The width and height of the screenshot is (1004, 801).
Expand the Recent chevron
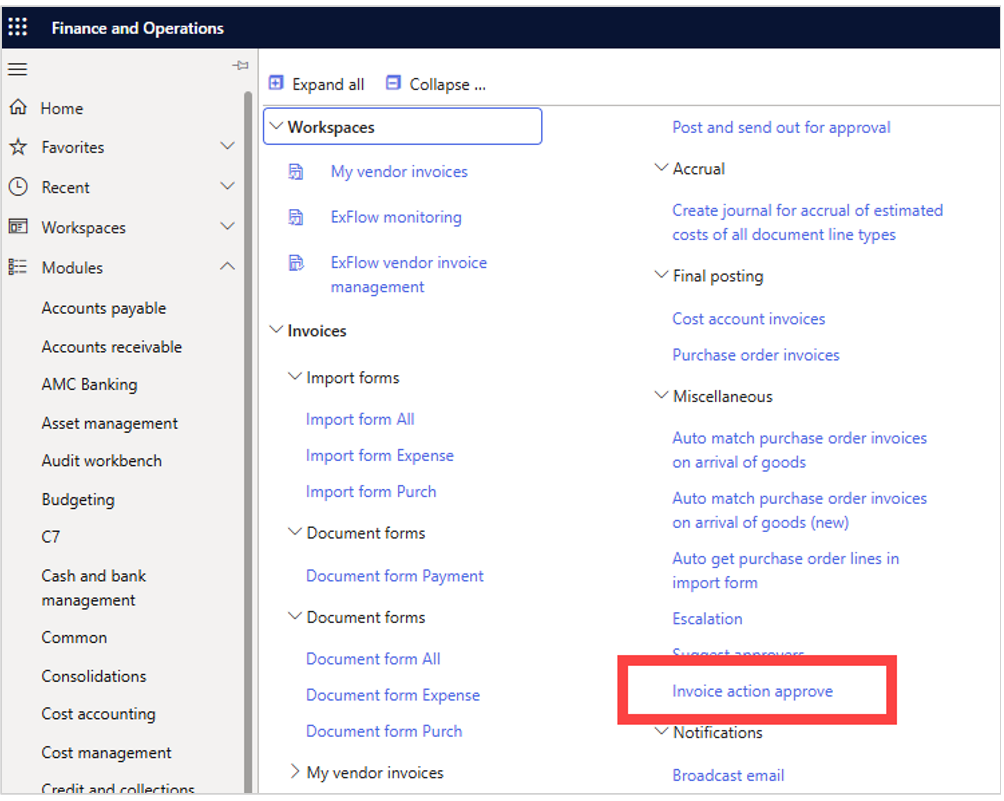(x=227, y=186)
